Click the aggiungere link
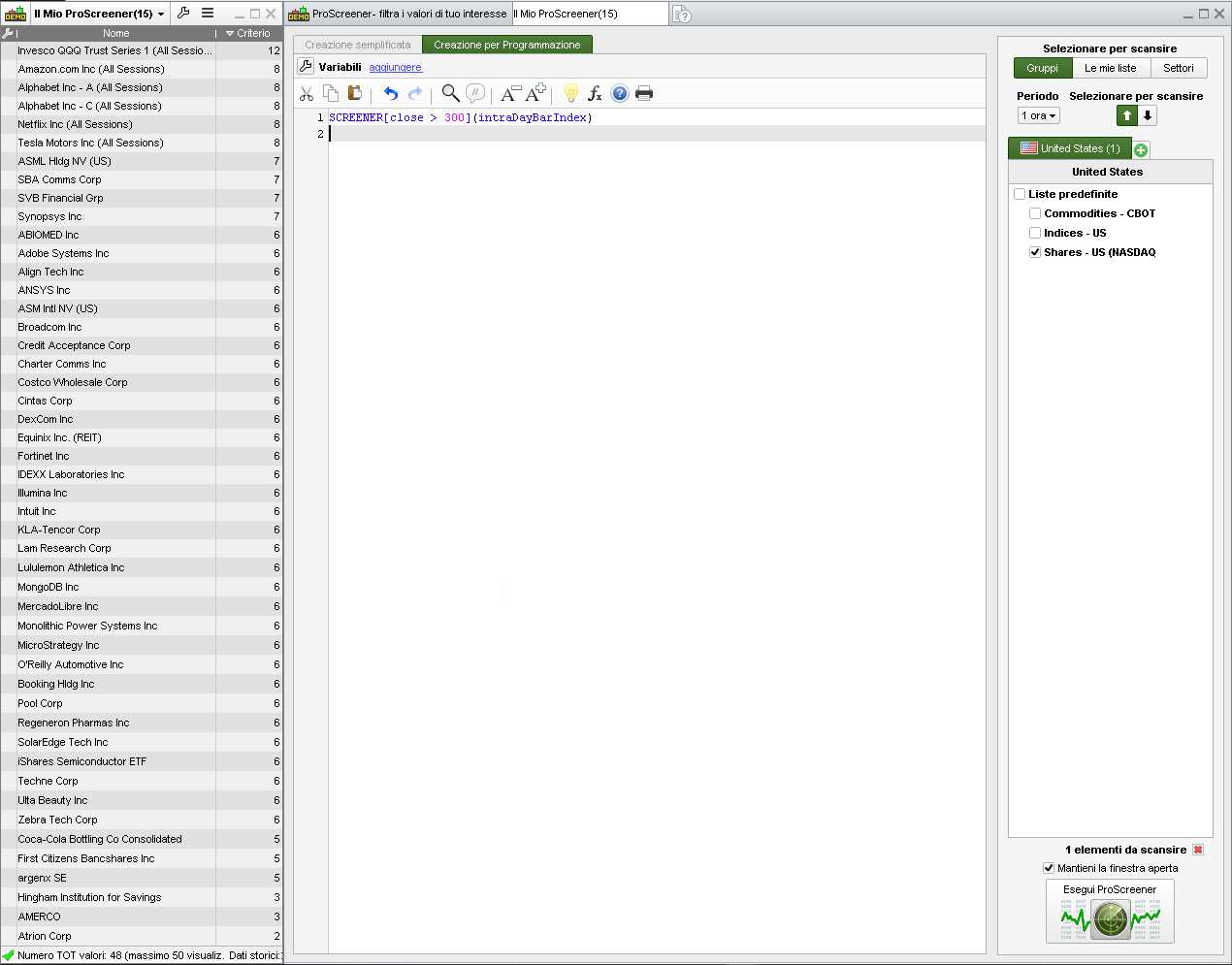The image size is (1232, 965). (396, 67)
